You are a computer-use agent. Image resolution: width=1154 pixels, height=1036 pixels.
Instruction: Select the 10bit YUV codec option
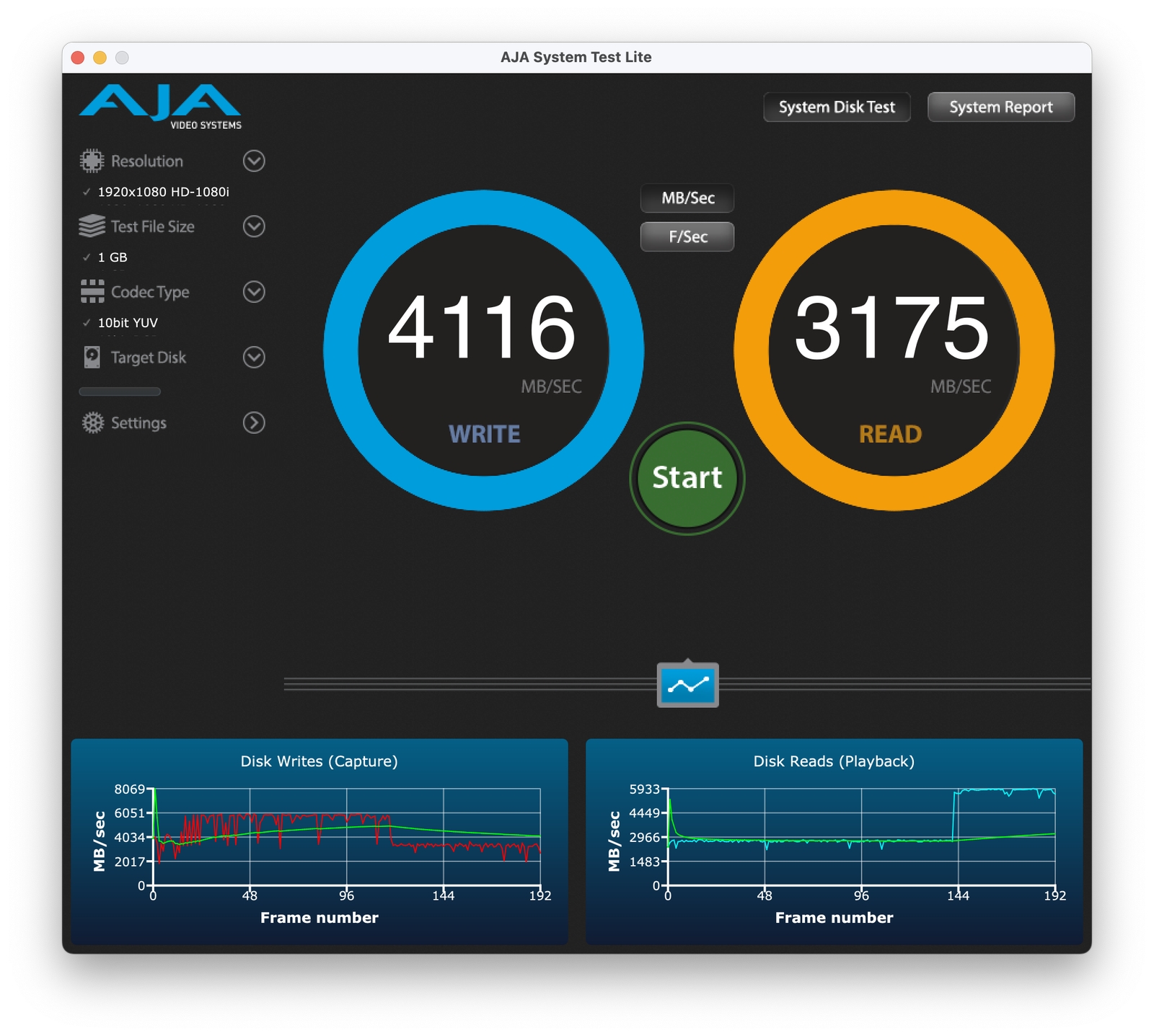pos(120,323)
